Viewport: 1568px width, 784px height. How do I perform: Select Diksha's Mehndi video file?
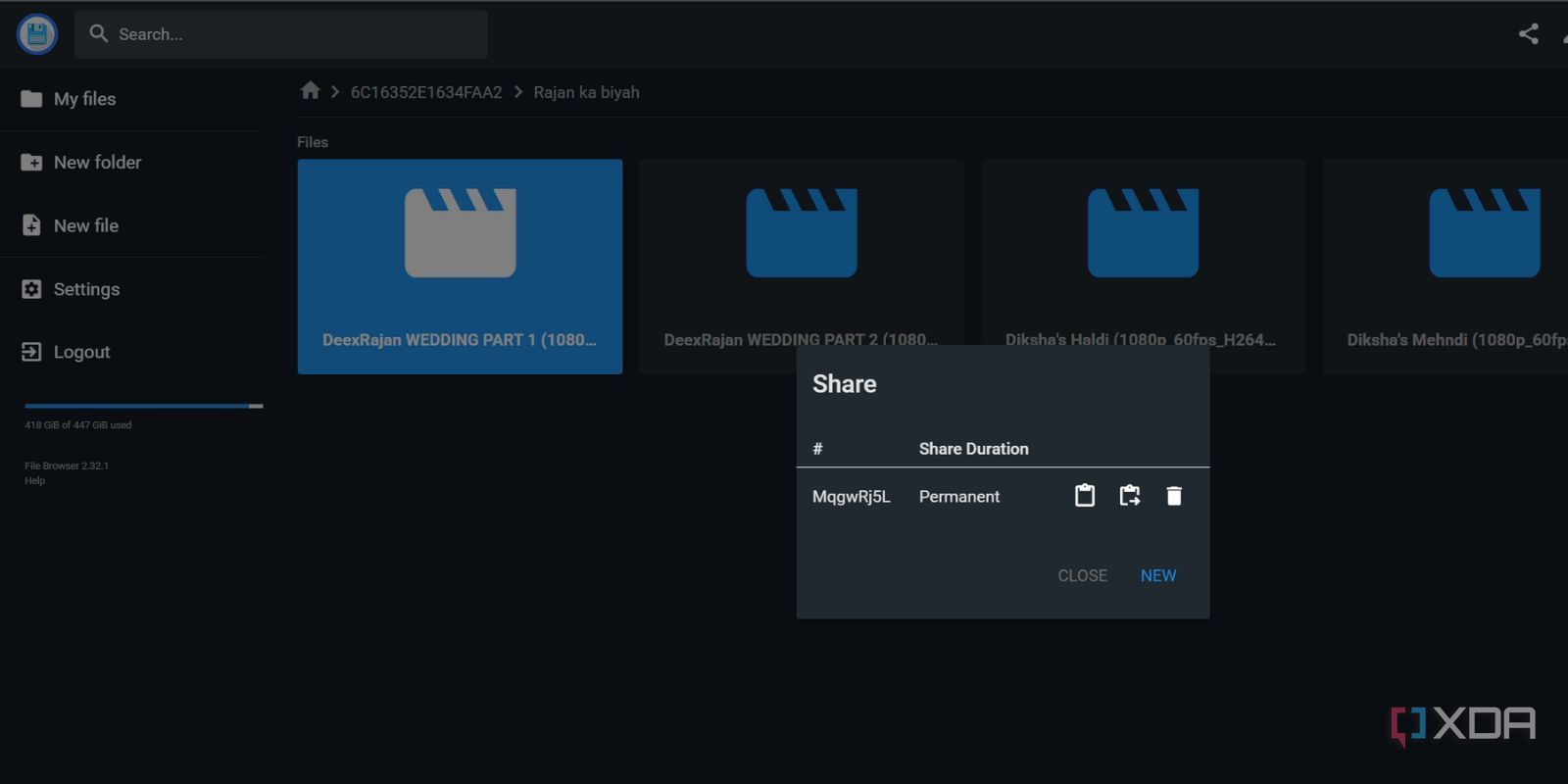click(x=1445, y=267)
